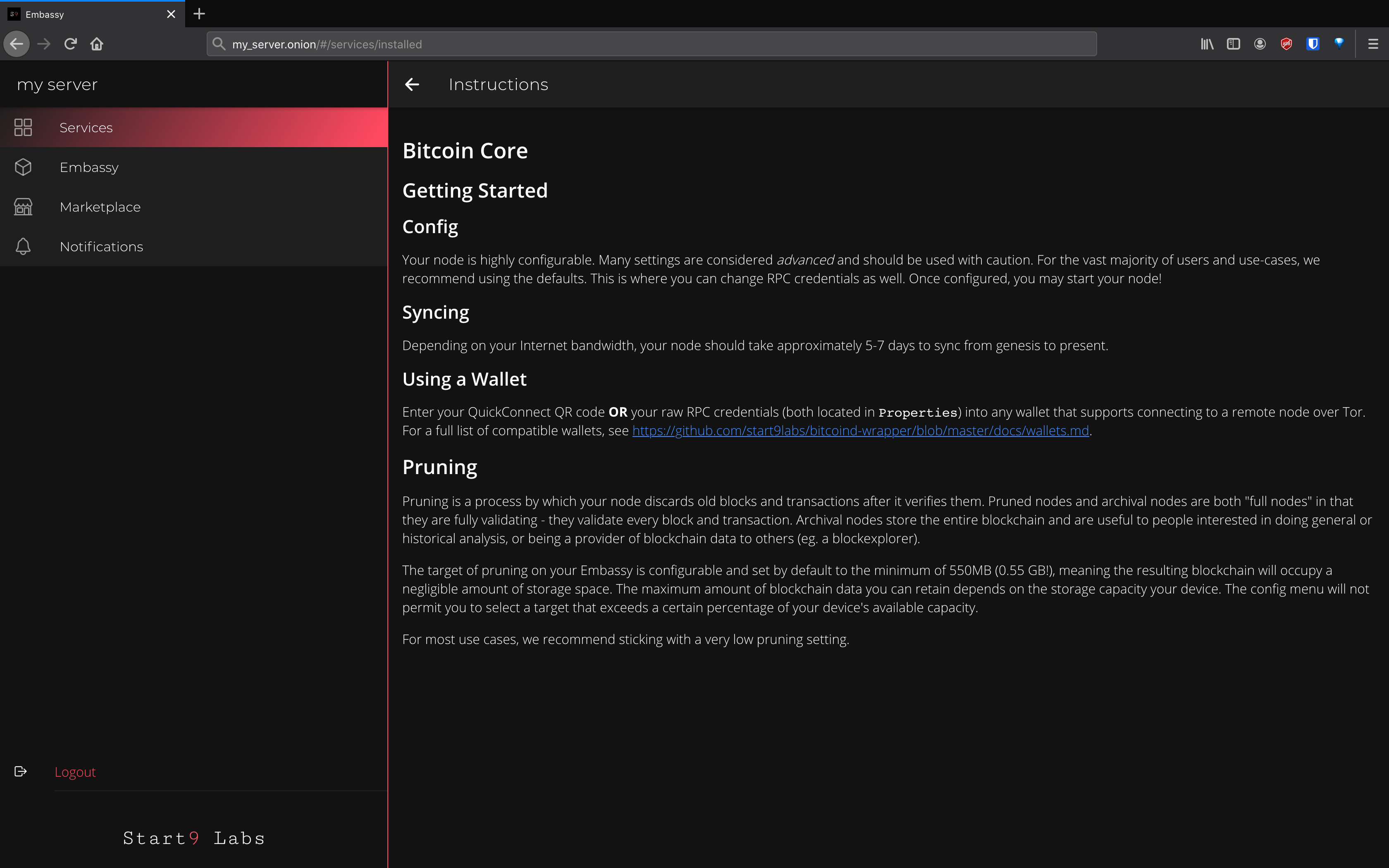The image size is (1389, 868).
Task: Click the browser back navigation button
Action: [x=17, y=44]
